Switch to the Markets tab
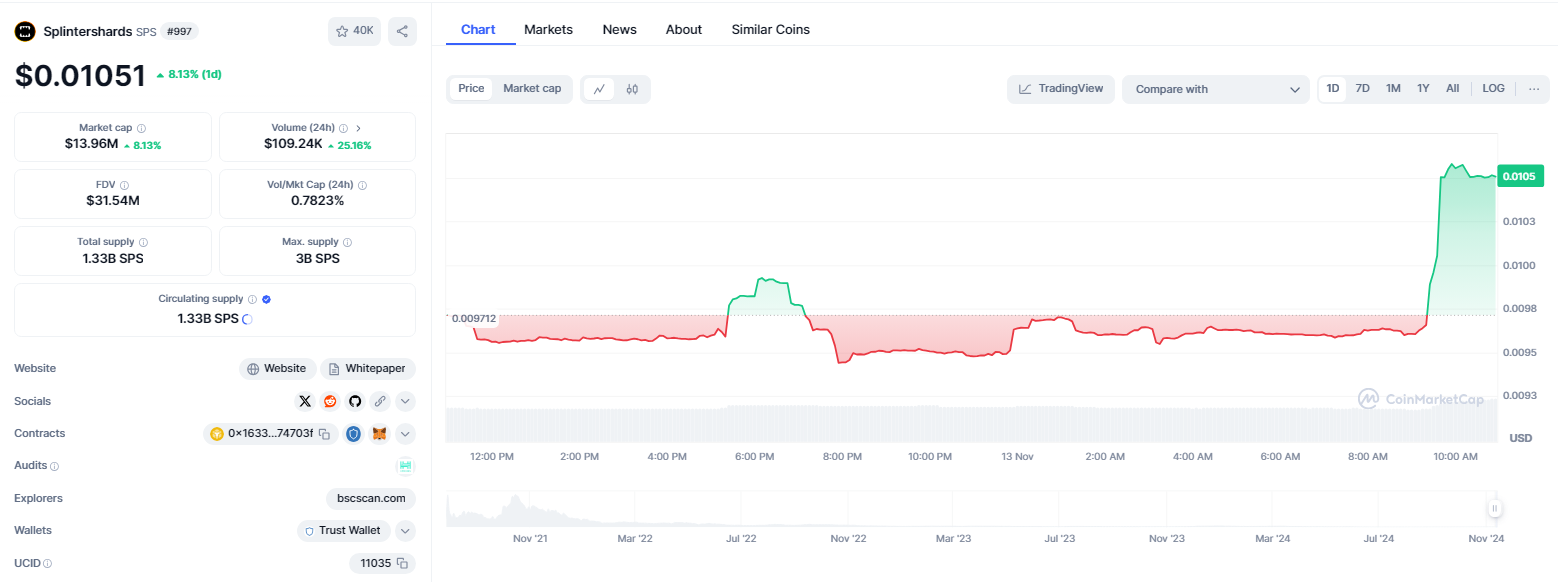Screen dimensions: 1558x582 pos(548,30)
